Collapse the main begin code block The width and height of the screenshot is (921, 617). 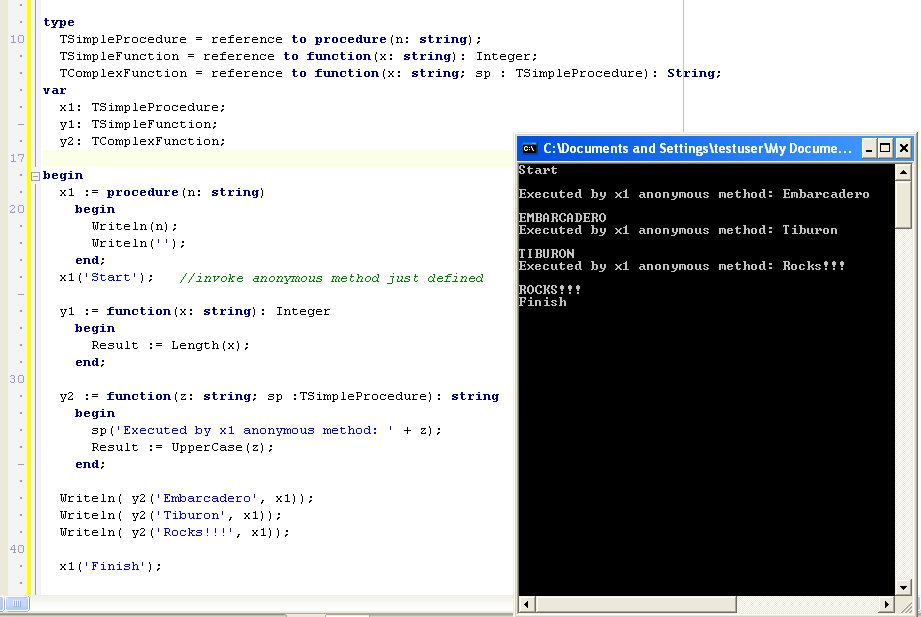click(x=36, y=176)
